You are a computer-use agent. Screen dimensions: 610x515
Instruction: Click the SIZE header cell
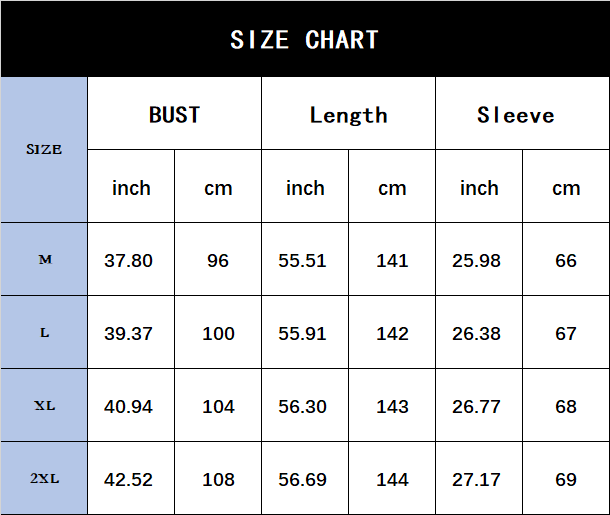[x=44, y=150]
